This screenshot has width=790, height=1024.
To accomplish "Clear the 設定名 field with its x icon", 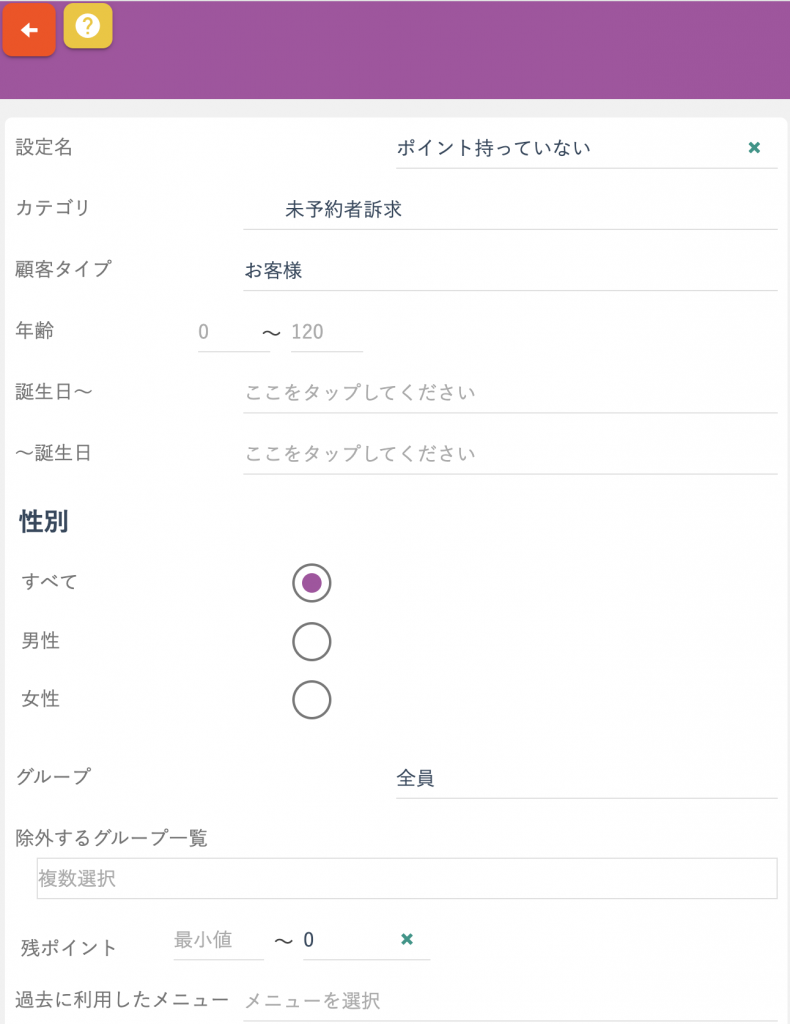I will (754, 148).
